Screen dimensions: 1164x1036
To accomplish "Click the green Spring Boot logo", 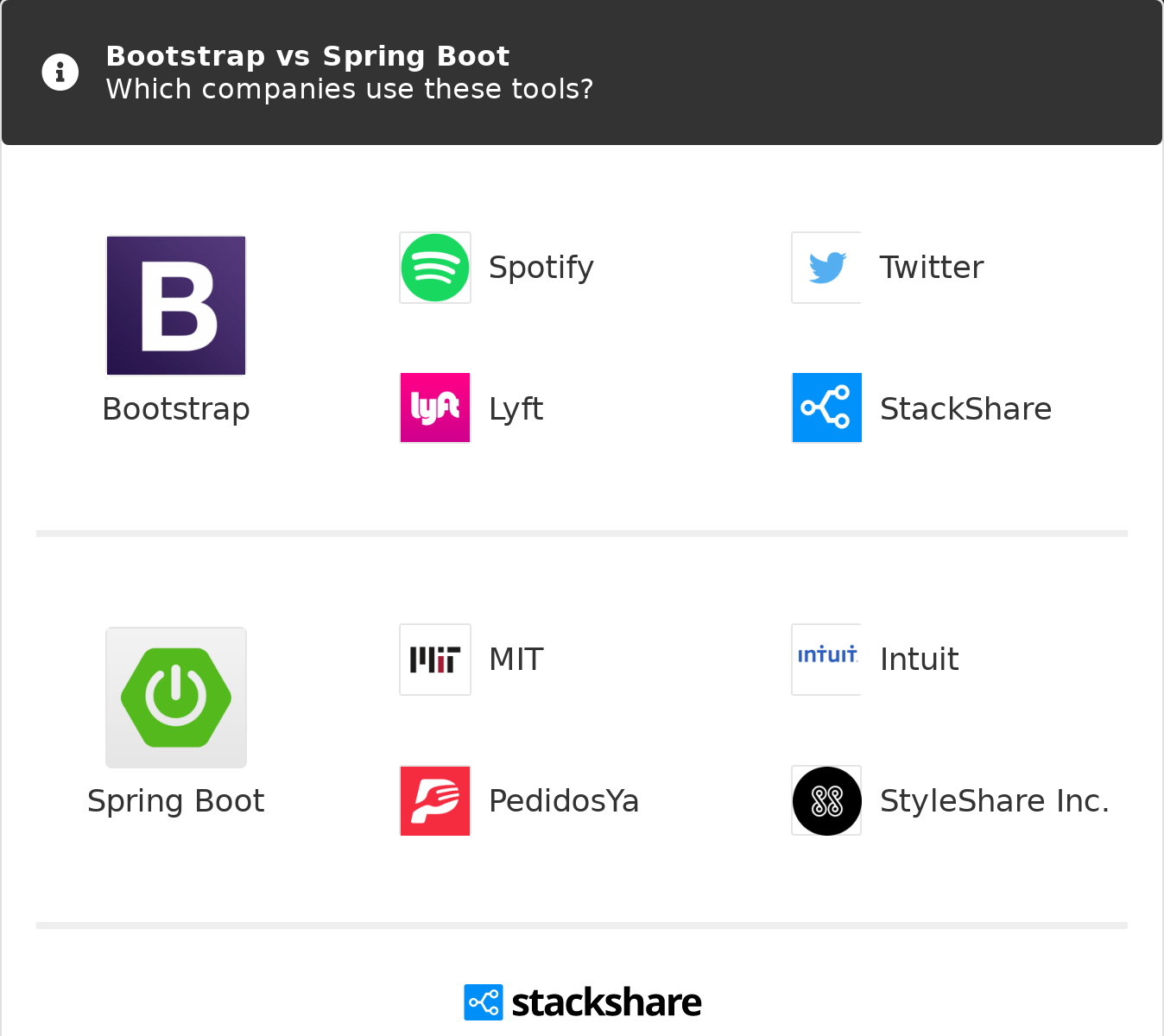I will (x=176, y=698).
